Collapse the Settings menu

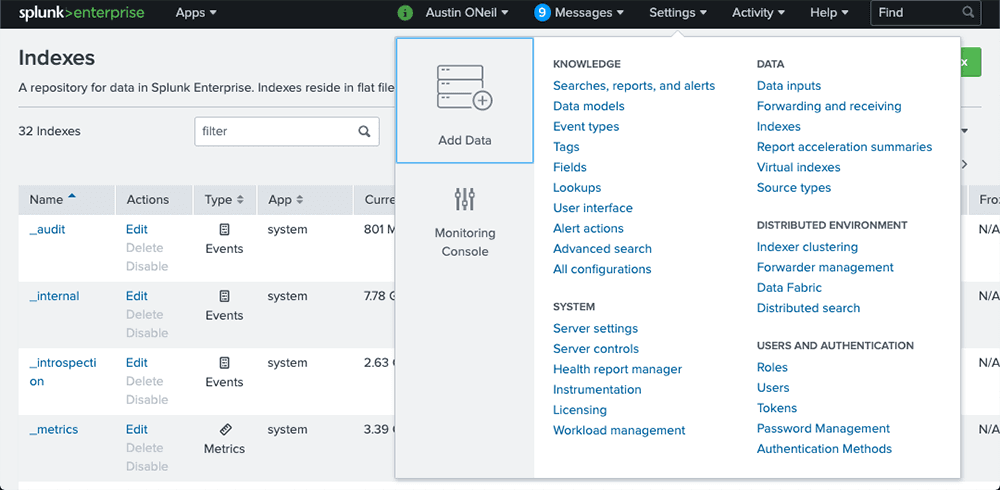click(678, 13)
